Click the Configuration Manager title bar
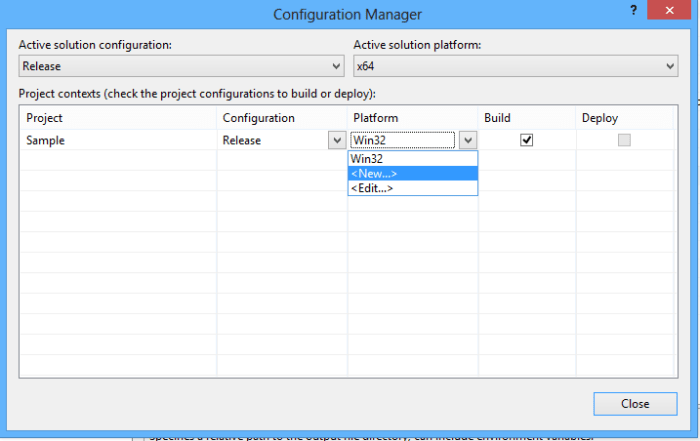 point(348,14)
